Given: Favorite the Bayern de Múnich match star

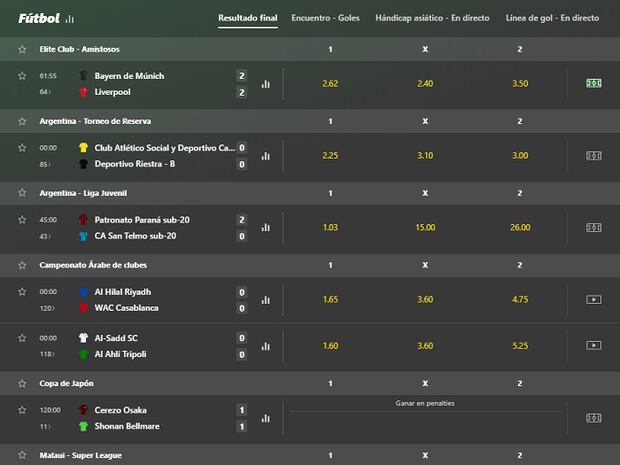Looking at the screenshot, I should point(21,76).
